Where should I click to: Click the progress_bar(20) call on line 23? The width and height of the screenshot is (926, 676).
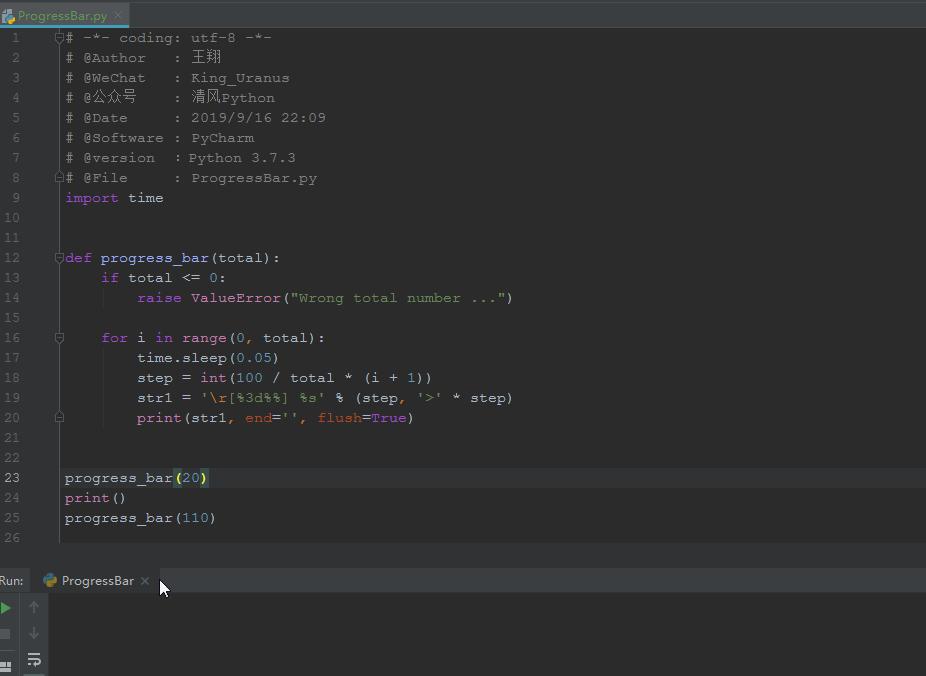click(x=136, y=478)
